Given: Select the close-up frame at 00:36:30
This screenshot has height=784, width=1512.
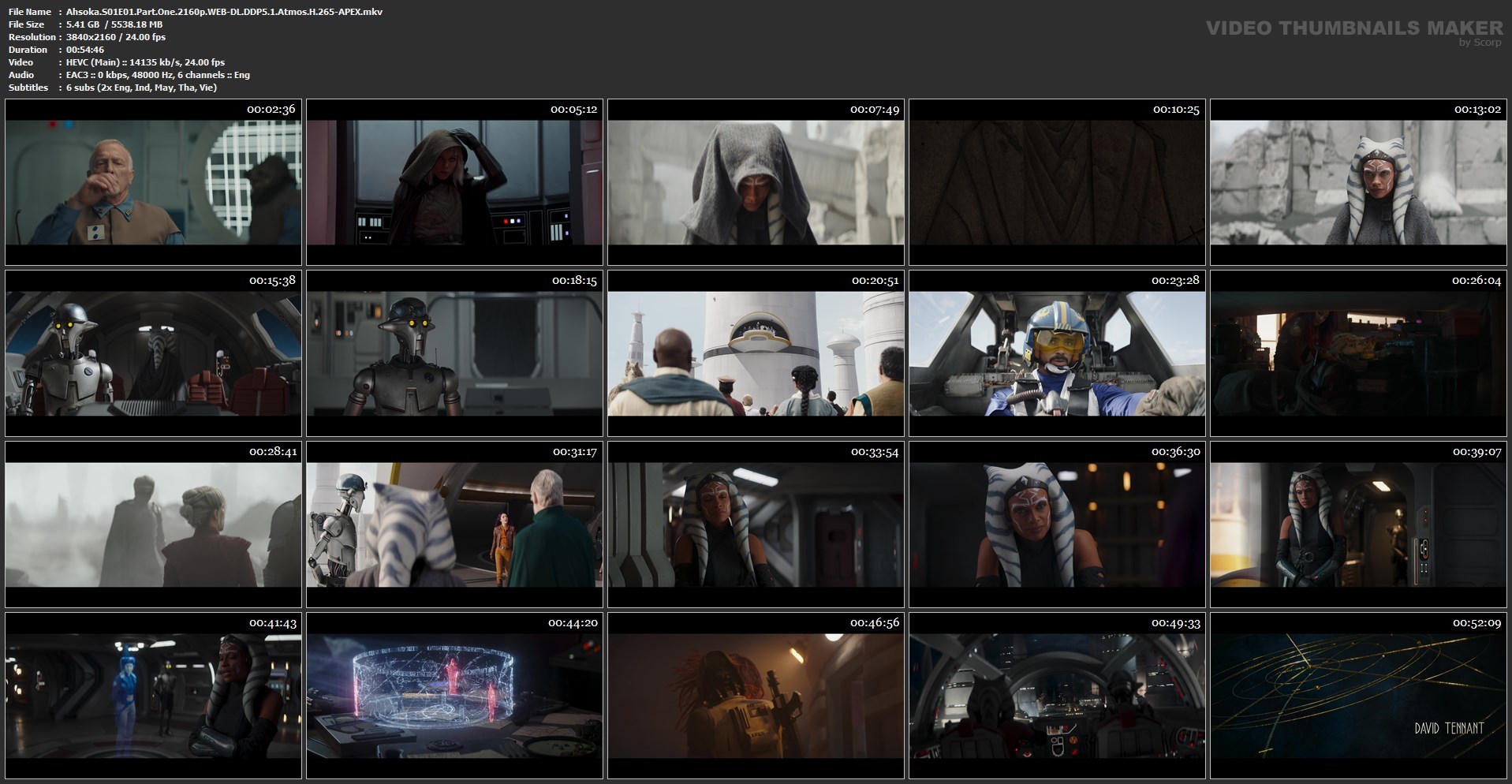Looking at the screenshot, I should 1057,525.
